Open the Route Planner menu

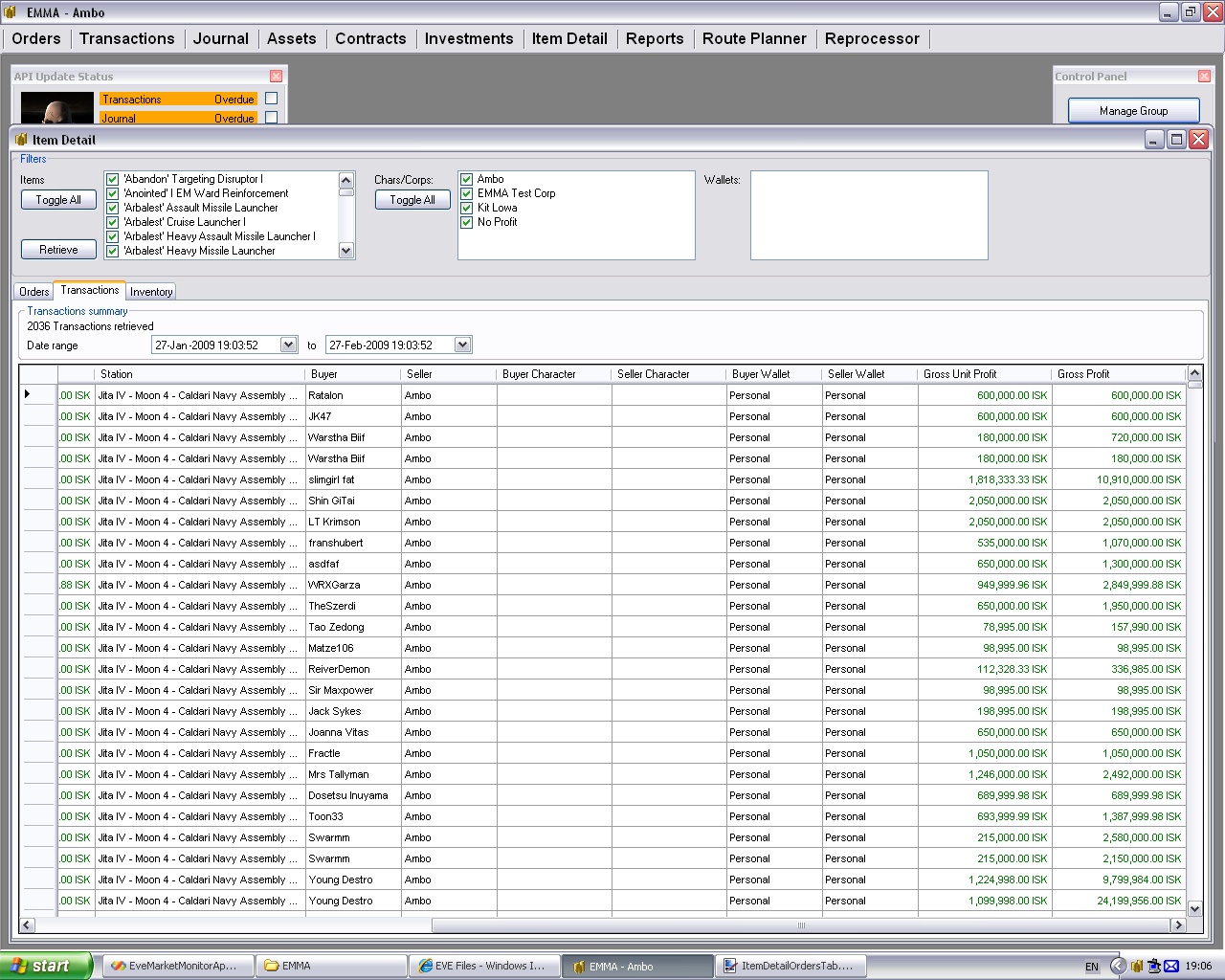[754, 38]
